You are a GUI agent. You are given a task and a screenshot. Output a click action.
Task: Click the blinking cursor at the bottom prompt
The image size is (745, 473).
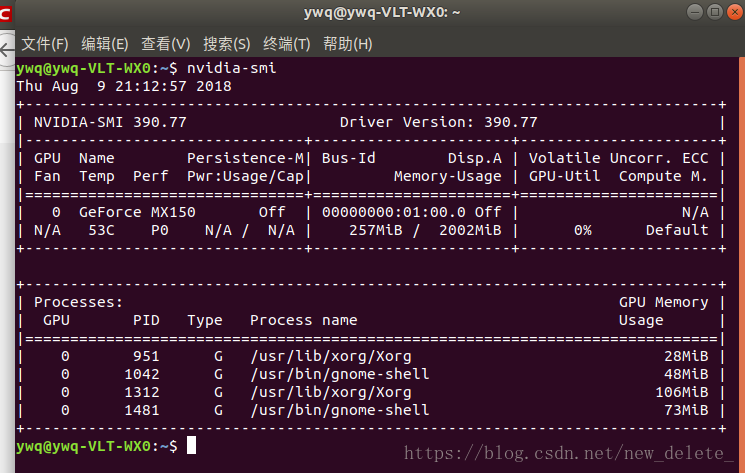191,445
